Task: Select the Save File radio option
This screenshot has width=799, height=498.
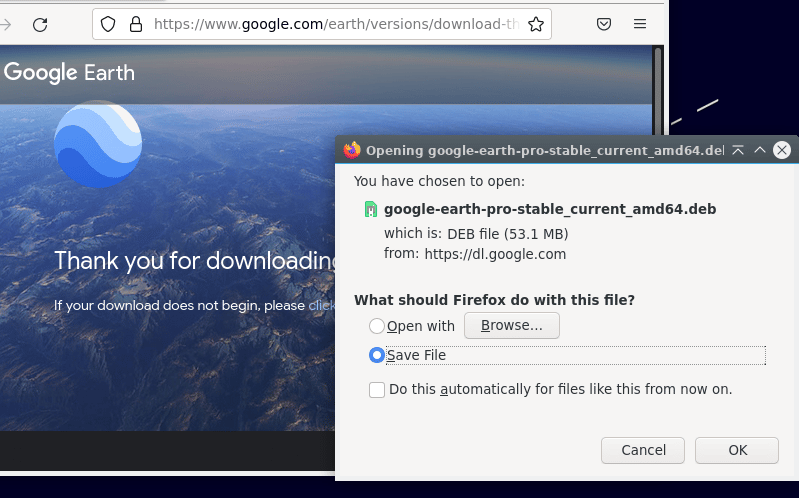Action: (377, 355)
